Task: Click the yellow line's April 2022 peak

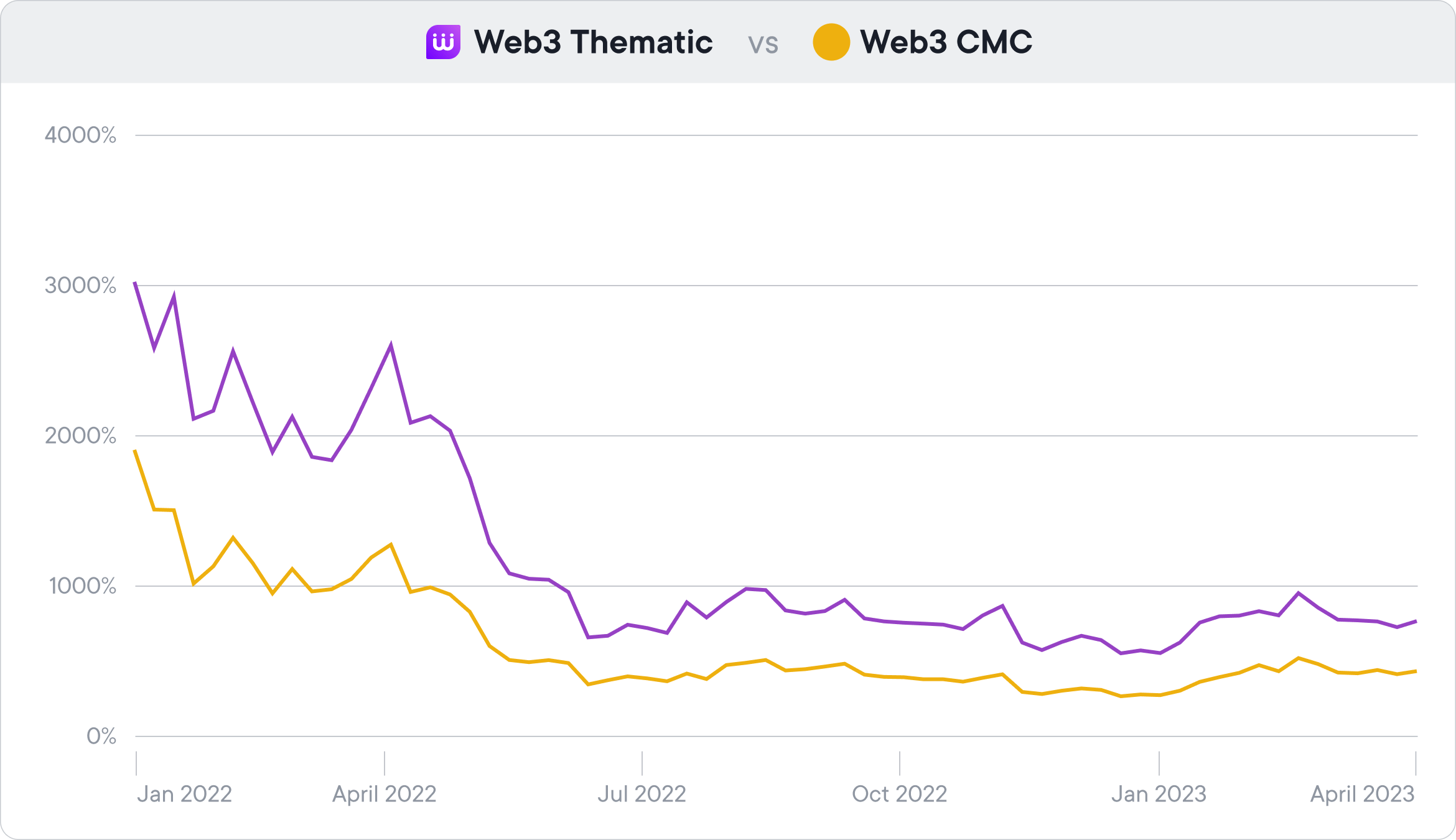Action: (391, 545)
